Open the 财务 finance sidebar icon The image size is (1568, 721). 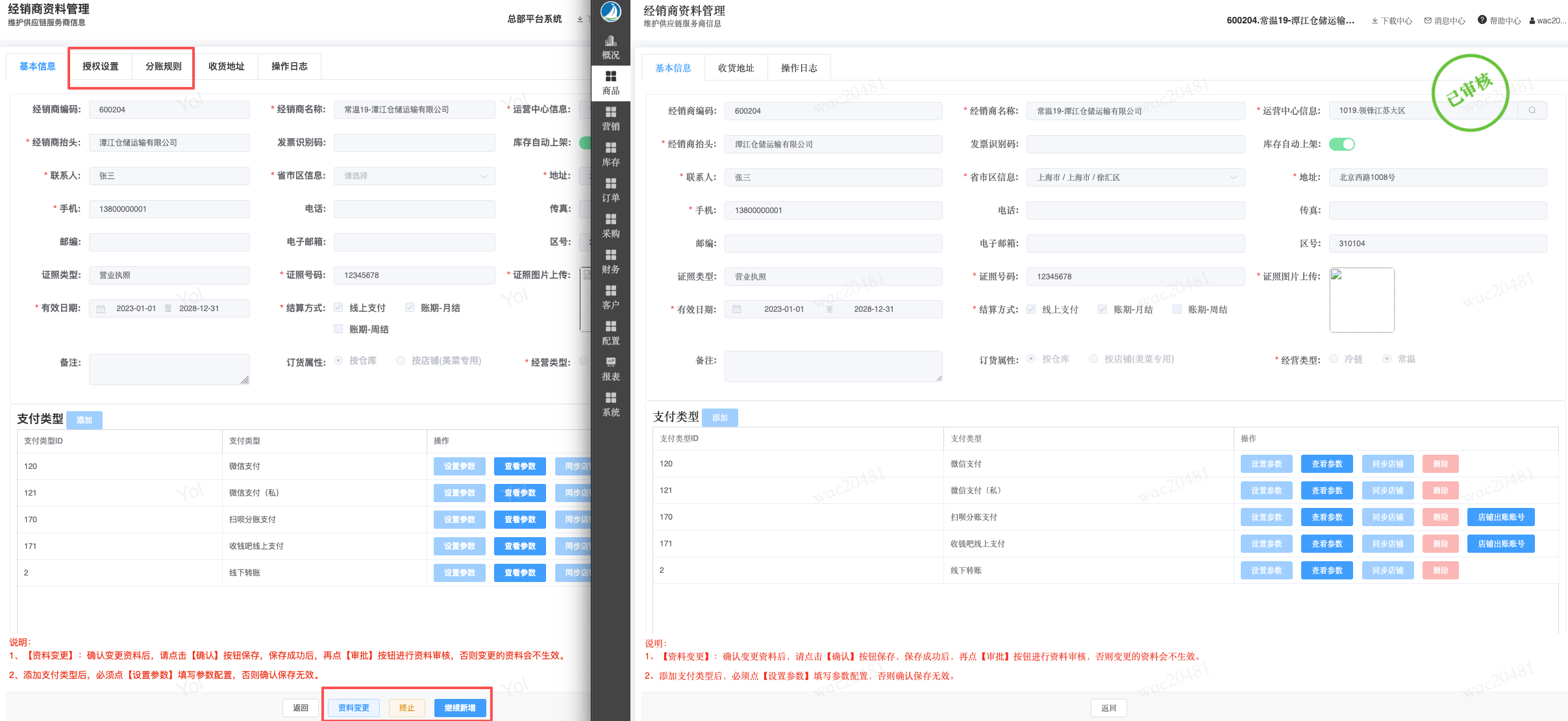(610, 262)
